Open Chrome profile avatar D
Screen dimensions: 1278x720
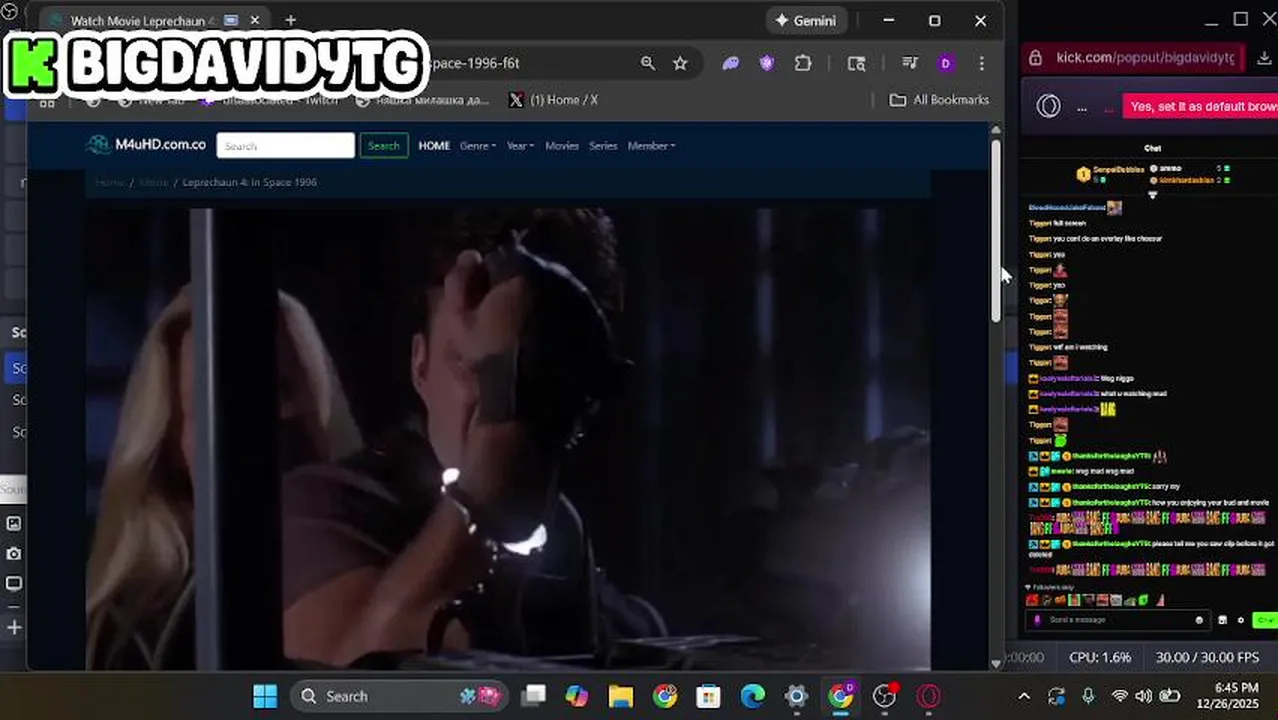(946, 63)
